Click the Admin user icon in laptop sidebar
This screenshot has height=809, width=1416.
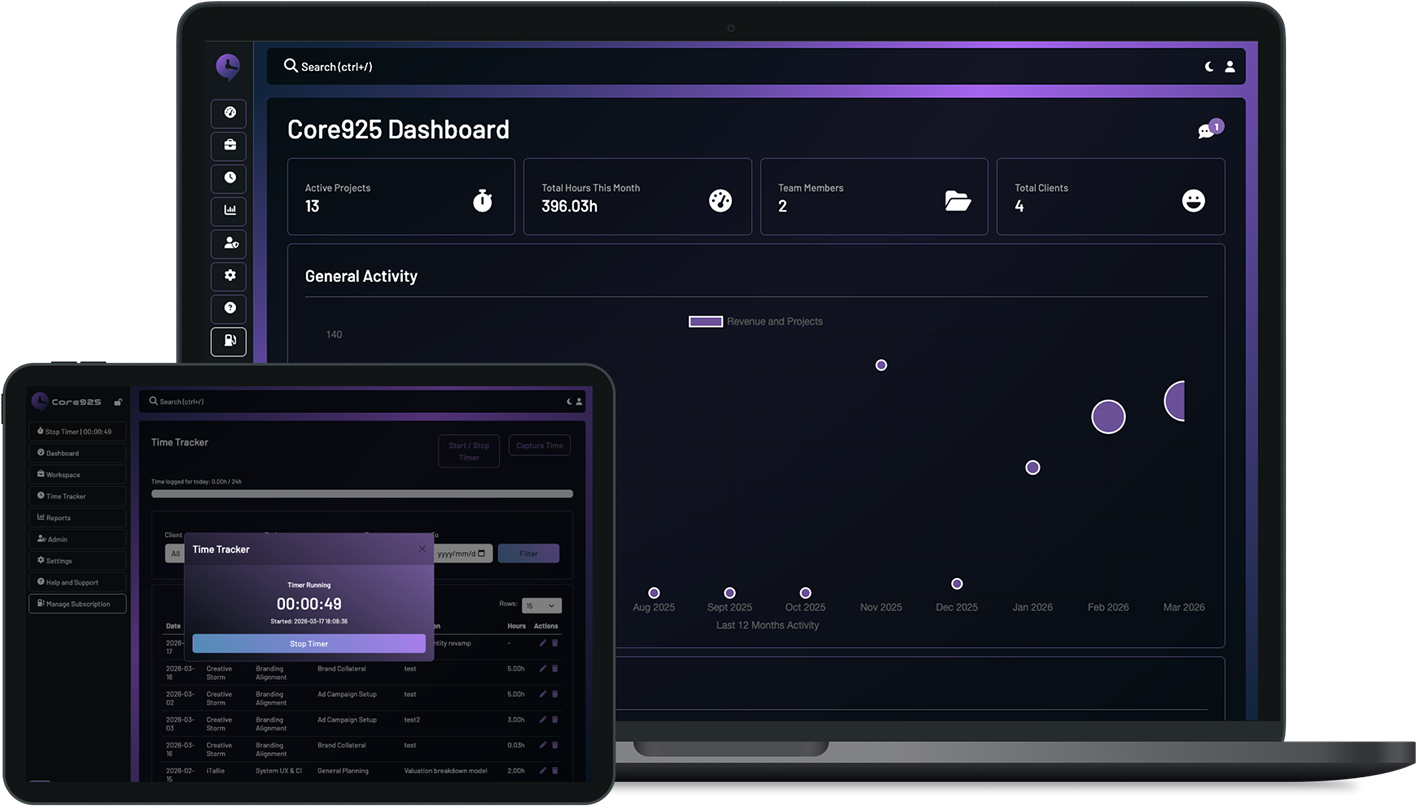(229, 243)
